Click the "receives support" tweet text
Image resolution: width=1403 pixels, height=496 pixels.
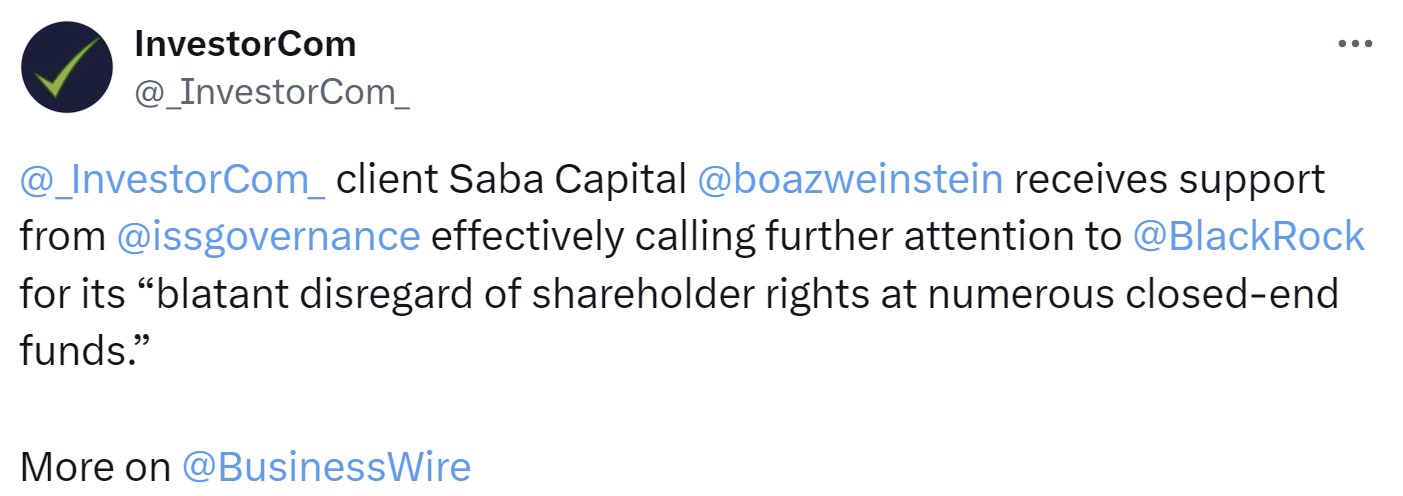pos(1169,179)
